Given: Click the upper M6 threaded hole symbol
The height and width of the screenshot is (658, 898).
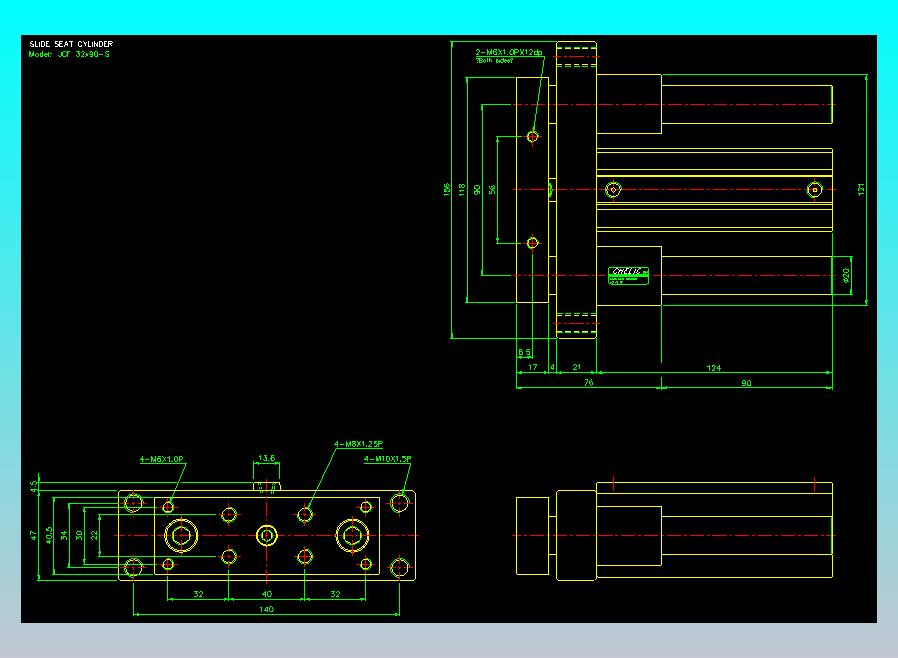Looking at the screenshot, I should click(x=533, y=136).
